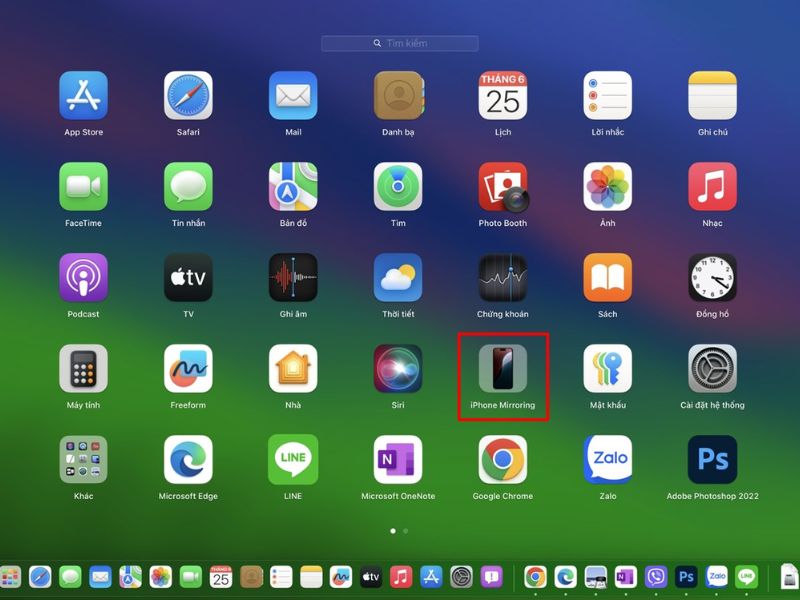Click Music in the Dock
Viewport: 800px width, 600px height.
[401, 577]
